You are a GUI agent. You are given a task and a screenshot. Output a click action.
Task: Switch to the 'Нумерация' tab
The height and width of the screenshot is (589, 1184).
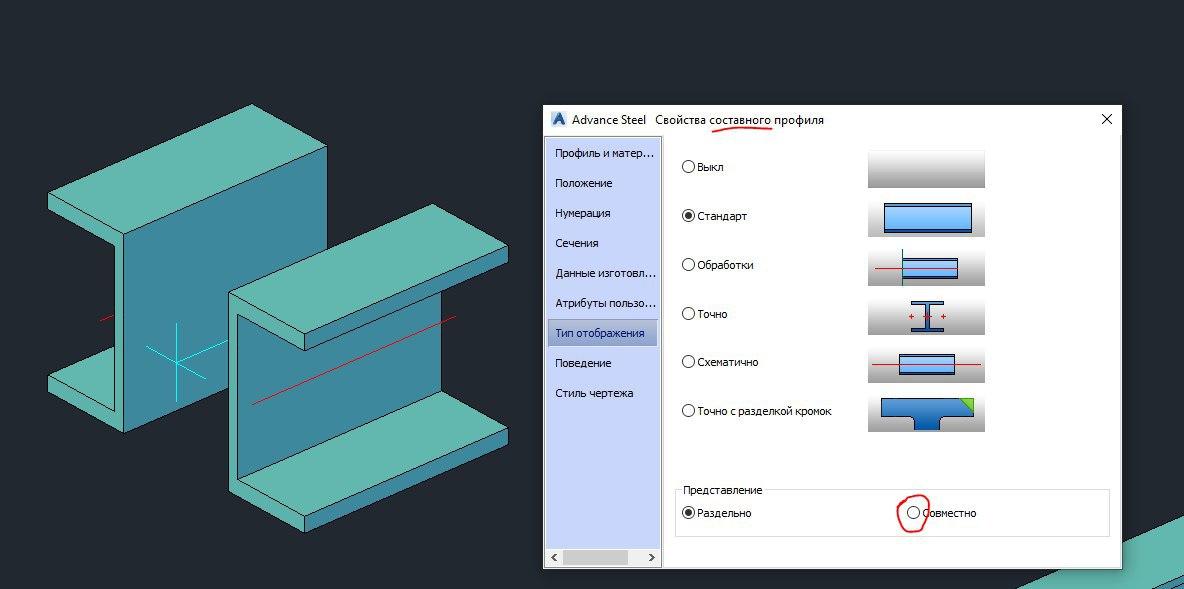tap(582, 213)
